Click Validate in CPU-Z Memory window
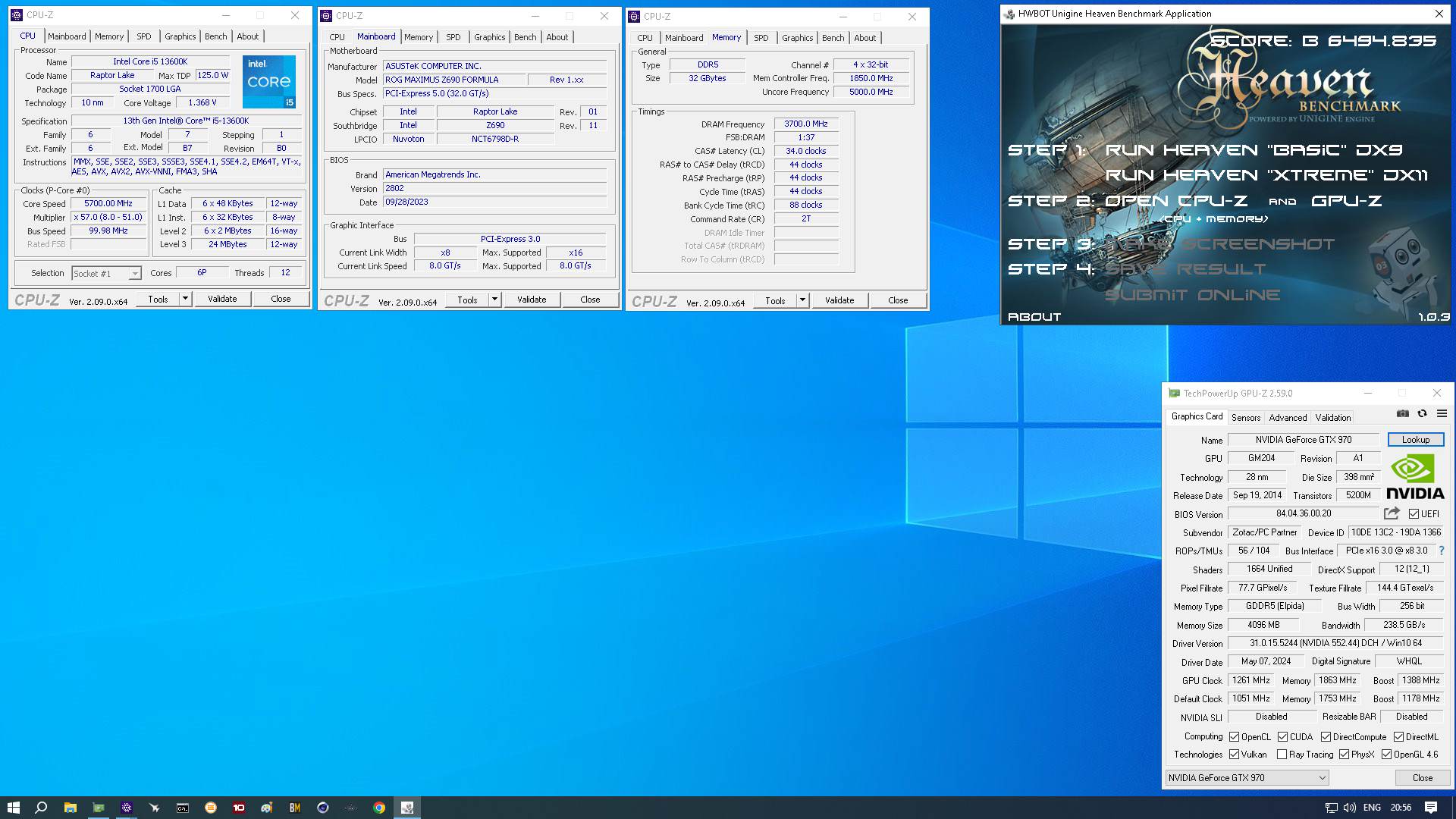The height and width of the screenshot is (819, 1456). (x=839, y=300)
